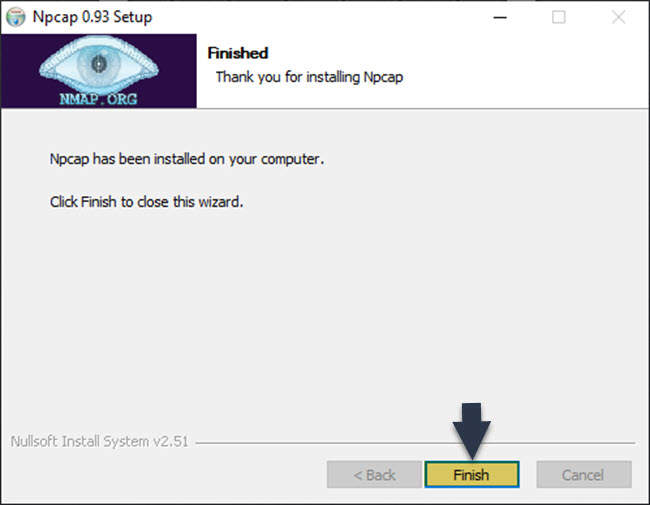Click the Npcap 0.93 Setup title text

(x=92, y=17)
